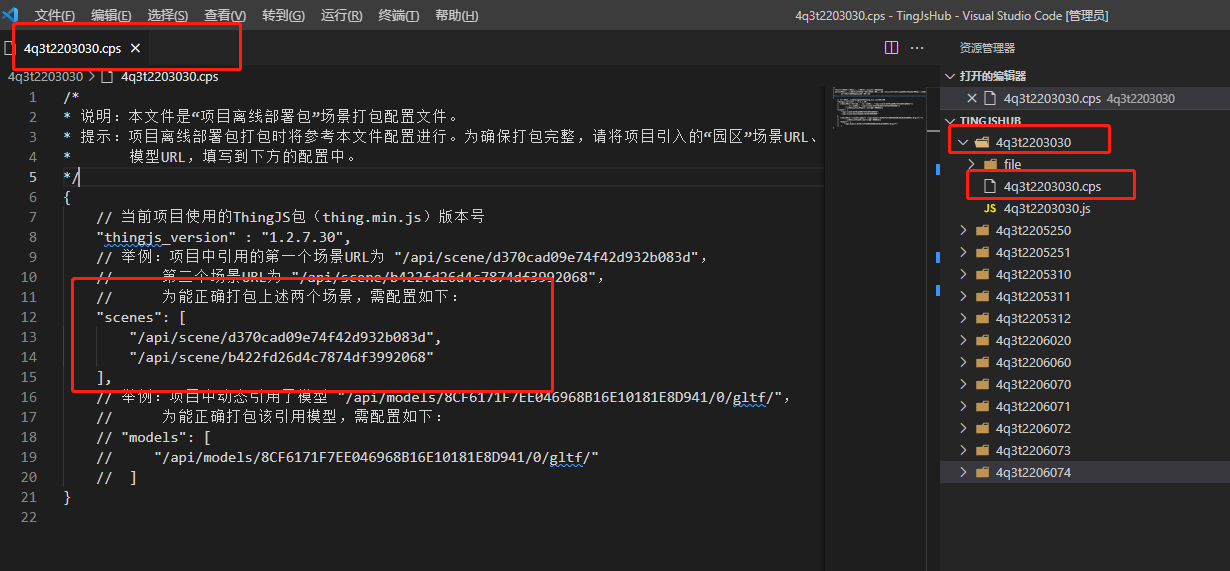The width and height of the screenshot is (1230, 571).
Task: Click the 资源管理器 panel title
Action: click(x=987, y=48)
